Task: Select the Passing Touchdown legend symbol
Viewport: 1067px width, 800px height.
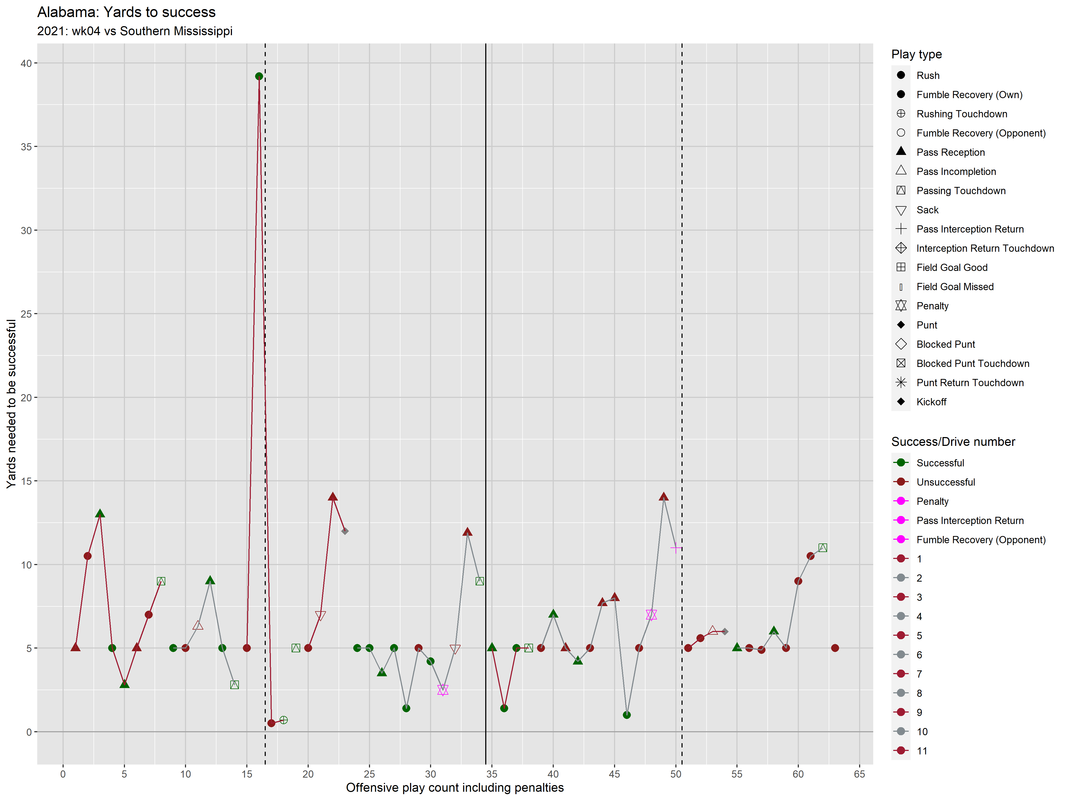Action: tap(901, 190)
